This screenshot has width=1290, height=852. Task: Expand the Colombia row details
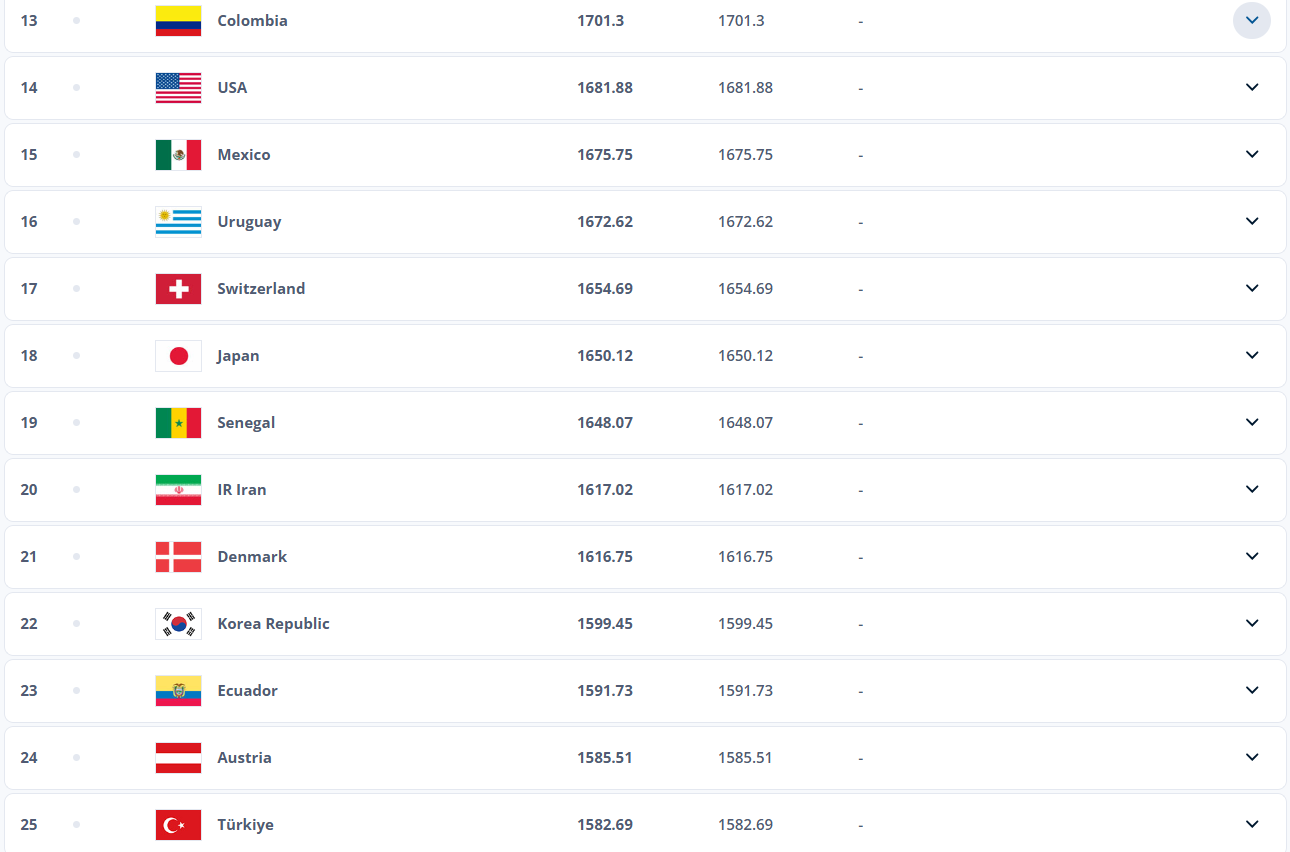[1251, 20]
